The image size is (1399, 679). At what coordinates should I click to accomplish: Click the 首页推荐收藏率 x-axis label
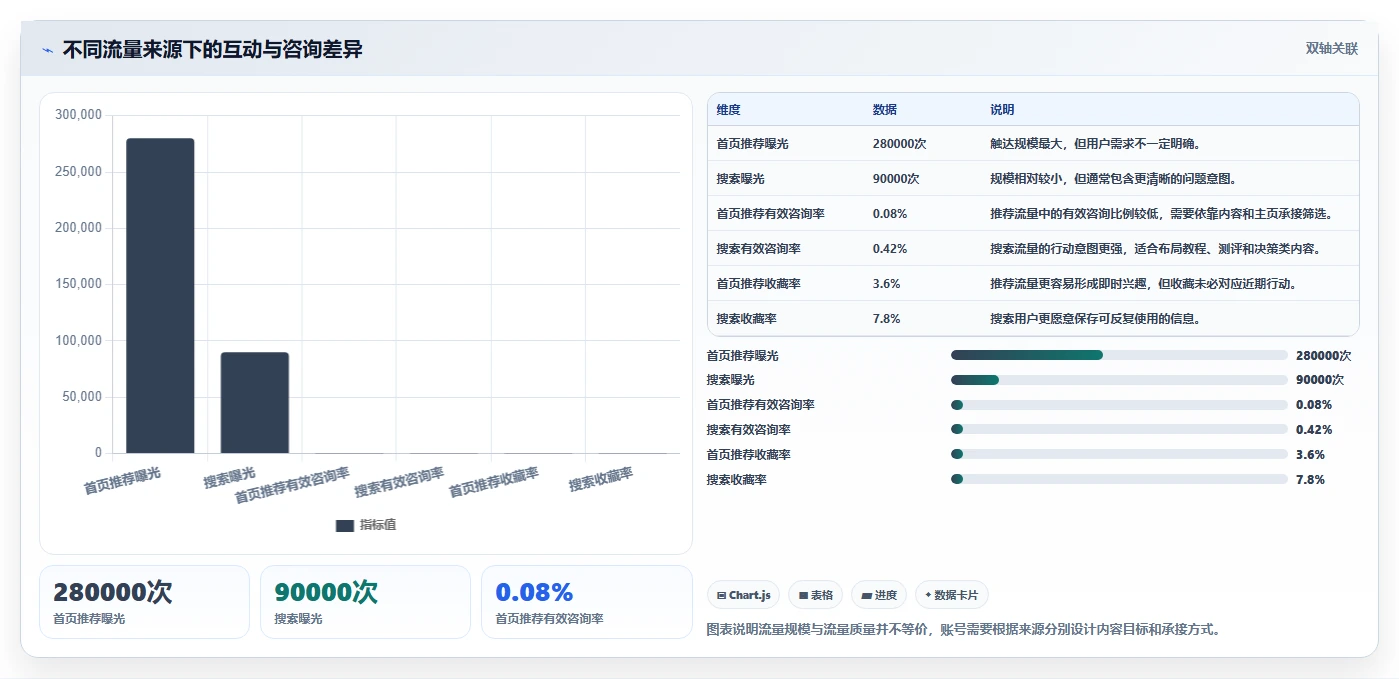pos(494,482)
